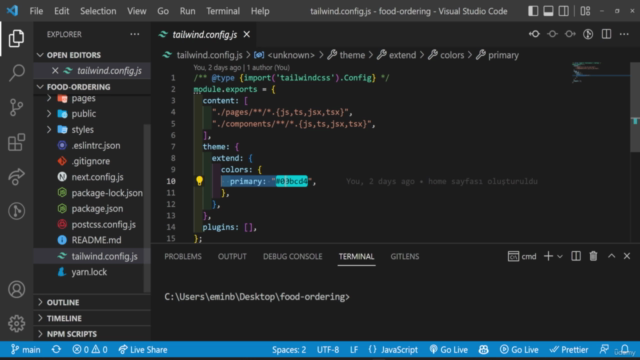Click the lightbulb quick fix icon
640x360 pixels.
(x=199, y=181)
